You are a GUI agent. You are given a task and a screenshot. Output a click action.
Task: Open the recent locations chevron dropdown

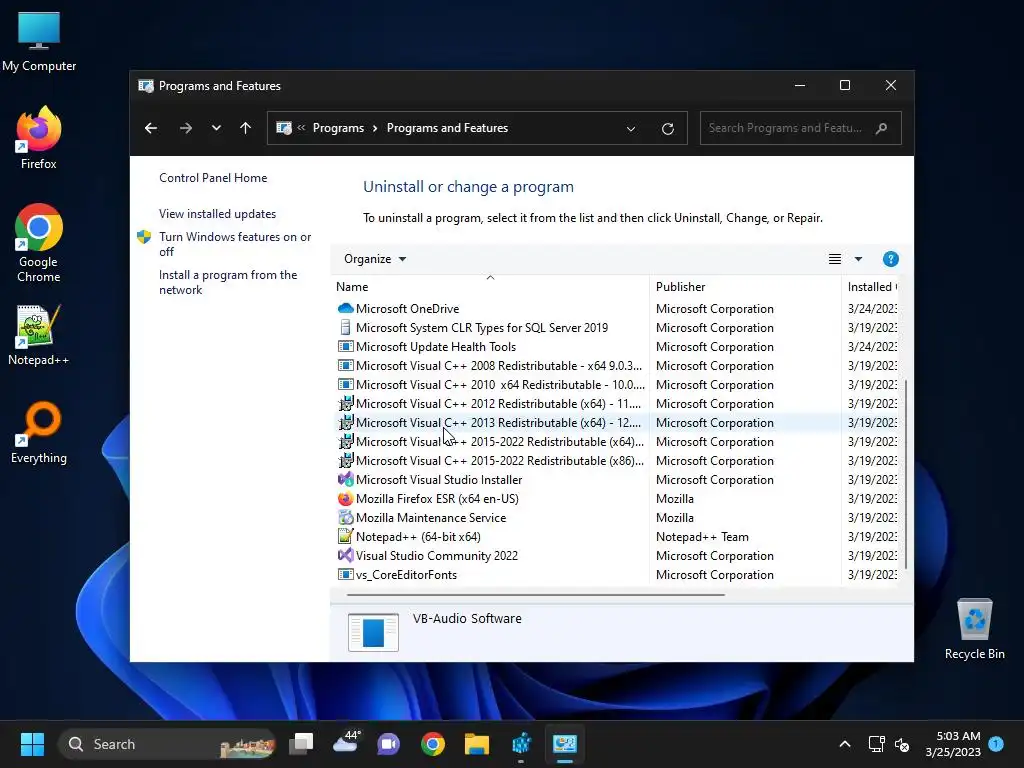pyautogui.click(x=216, y=128)
